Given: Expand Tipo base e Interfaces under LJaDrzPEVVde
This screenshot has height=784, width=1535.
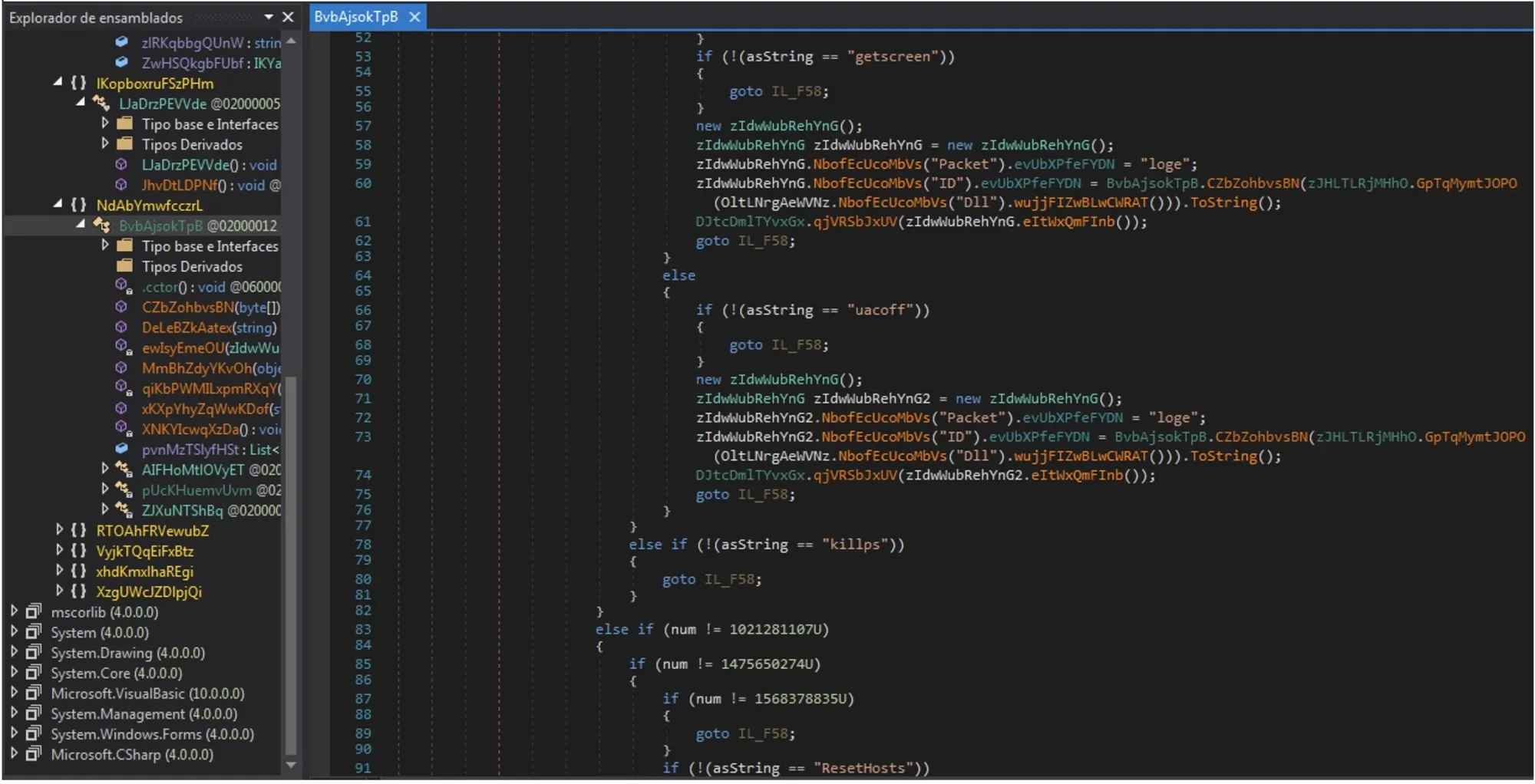Looking at the screenshot, I should [x=105, y=123].
